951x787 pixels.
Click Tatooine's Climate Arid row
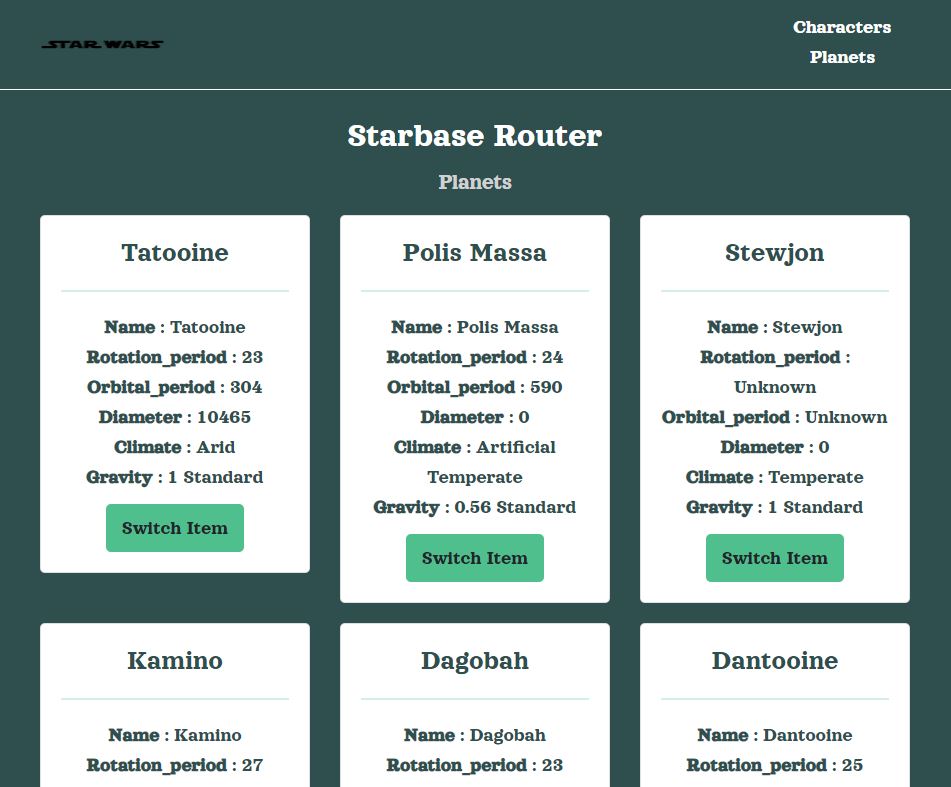[x=175, y=447]
